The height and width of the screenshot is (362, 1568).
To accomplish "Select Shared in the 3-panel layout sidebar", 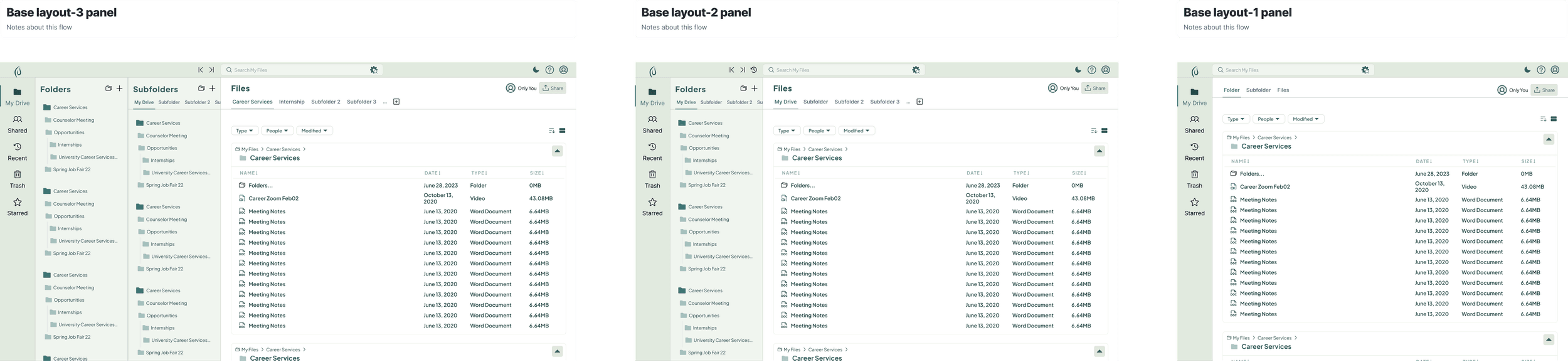I will [x=18, y=124].
